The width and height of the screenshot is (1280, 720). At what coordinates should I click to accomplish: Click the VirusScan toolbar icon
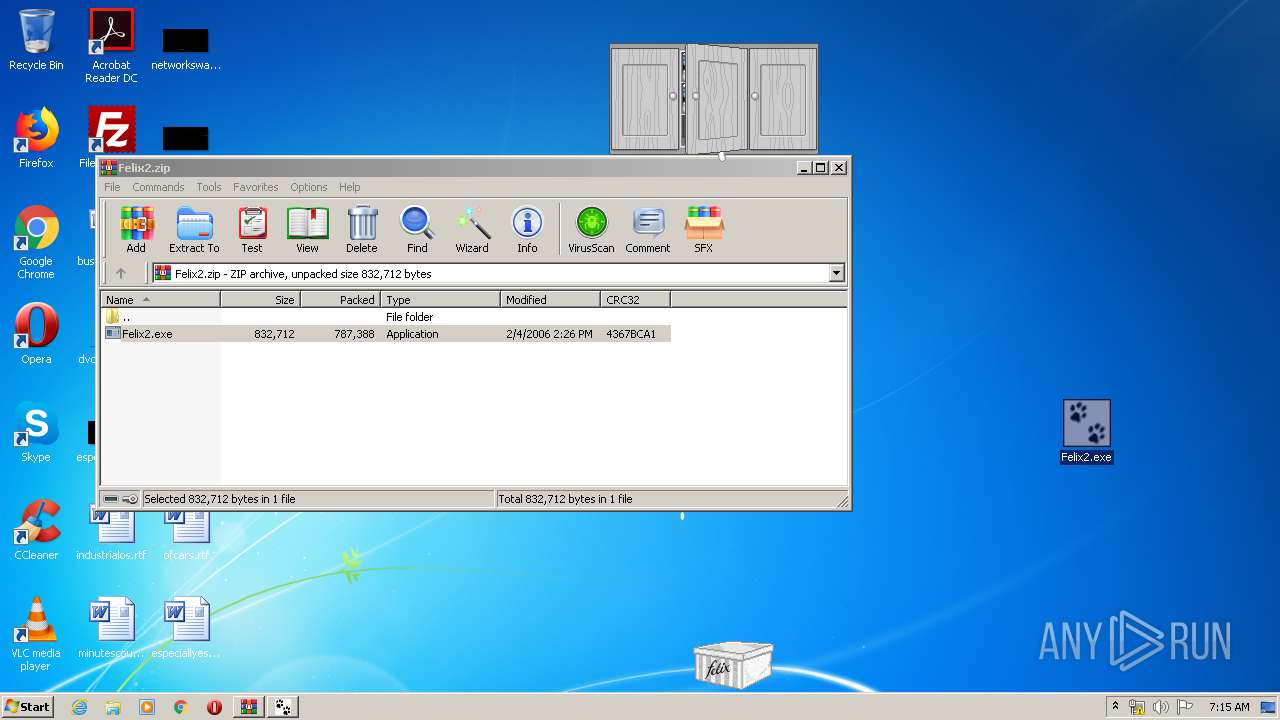(x=591, y=230)
